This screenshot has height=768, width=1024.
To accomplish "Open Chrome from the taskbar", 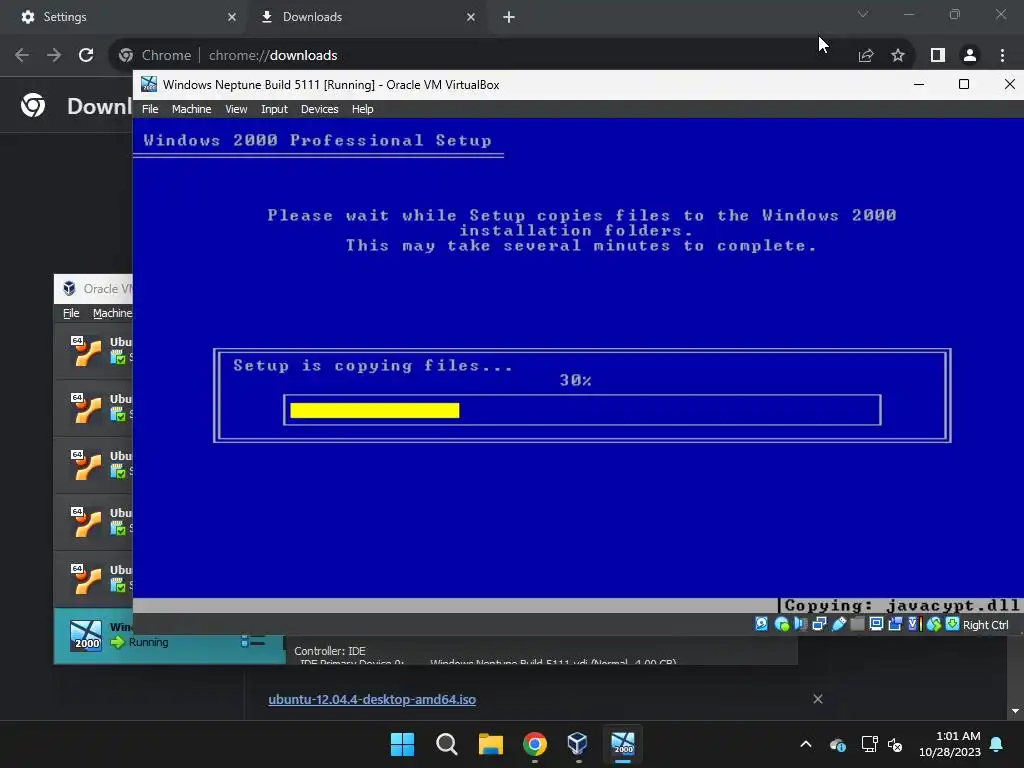I will [x=534, y=744].
